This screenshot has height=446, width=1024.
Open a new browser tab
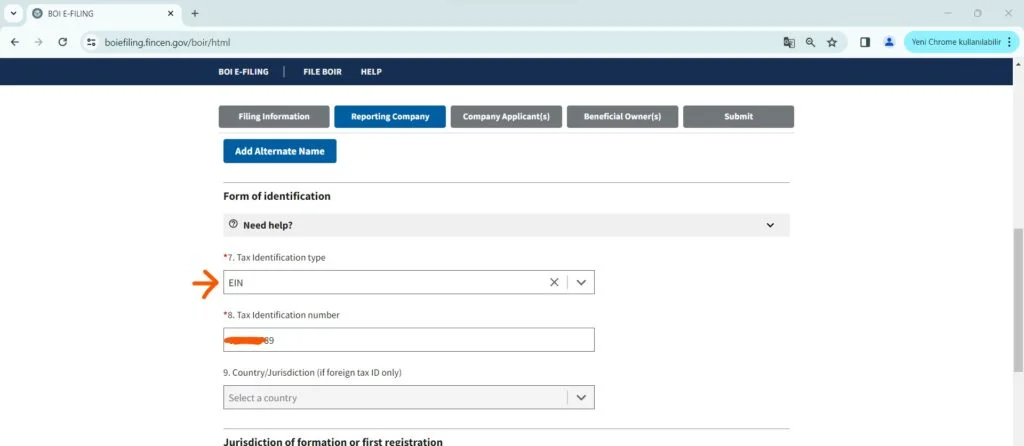[195, 13]
